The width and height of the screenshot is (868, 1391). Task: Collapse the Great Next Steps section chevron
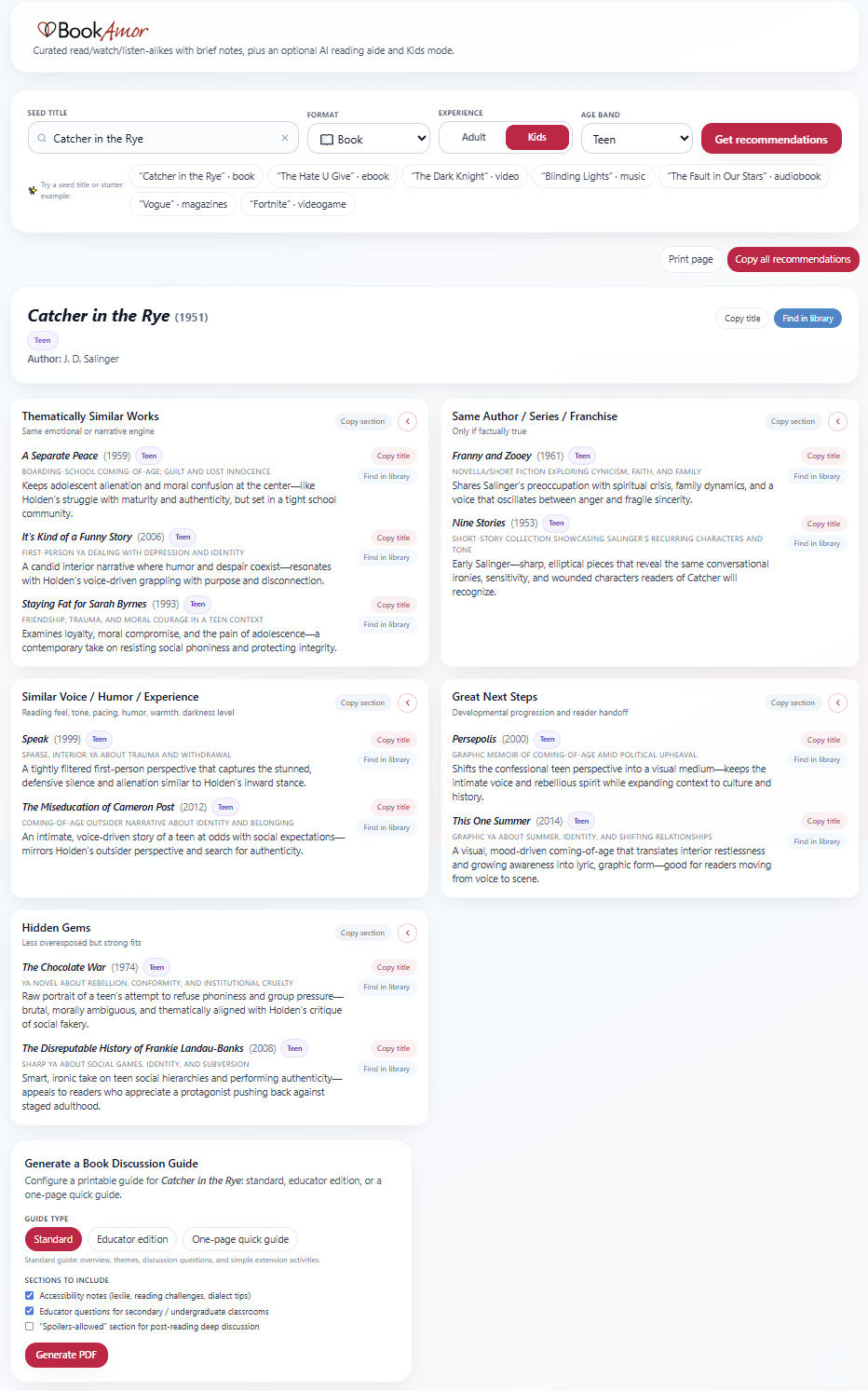click(x=837, y=702)
